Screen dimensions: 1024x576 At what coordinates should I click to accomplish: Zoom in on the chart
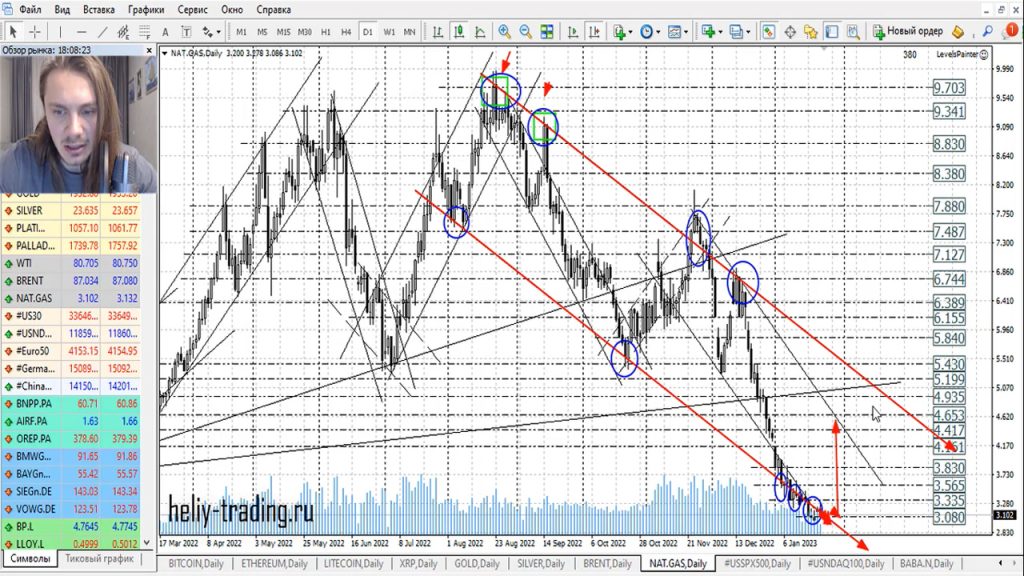click(504, 31)
